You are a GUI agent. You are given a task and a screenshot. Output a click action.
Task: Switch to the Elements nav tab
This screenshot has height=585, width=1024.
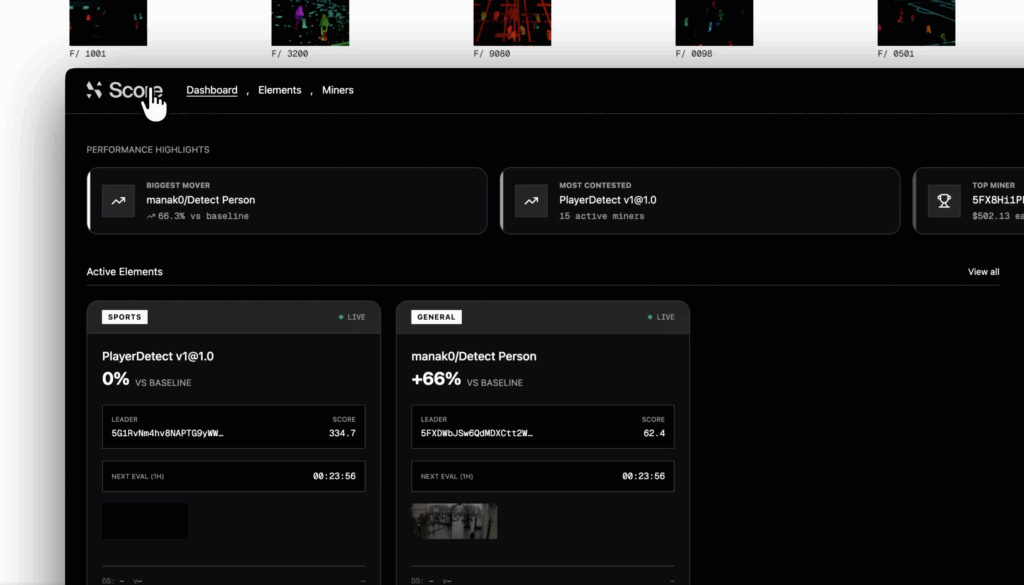pos(279,90)
